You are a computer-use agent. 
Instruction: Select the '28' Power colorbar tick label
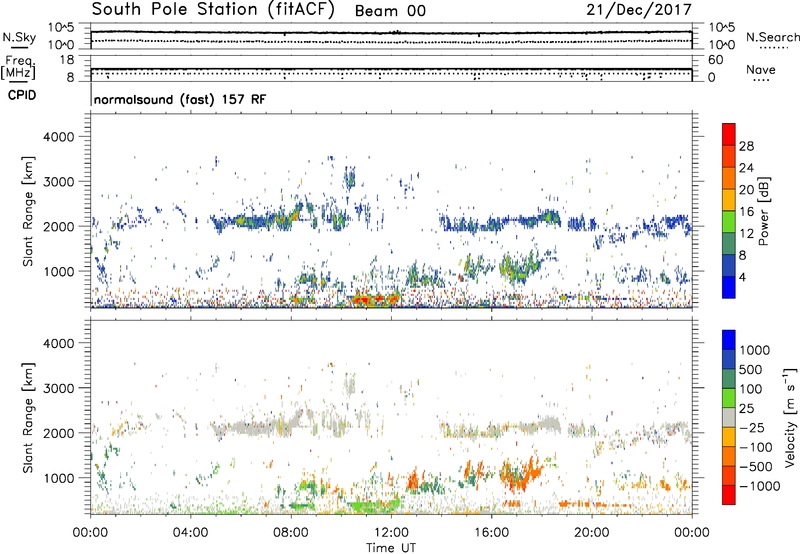point(746,146)
